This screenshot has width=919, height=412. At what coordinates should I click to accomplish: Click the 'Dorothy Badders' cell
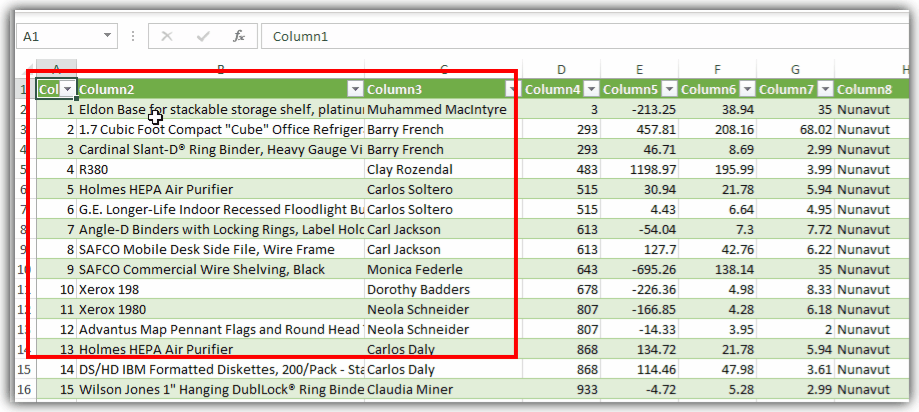pos(443,290)
